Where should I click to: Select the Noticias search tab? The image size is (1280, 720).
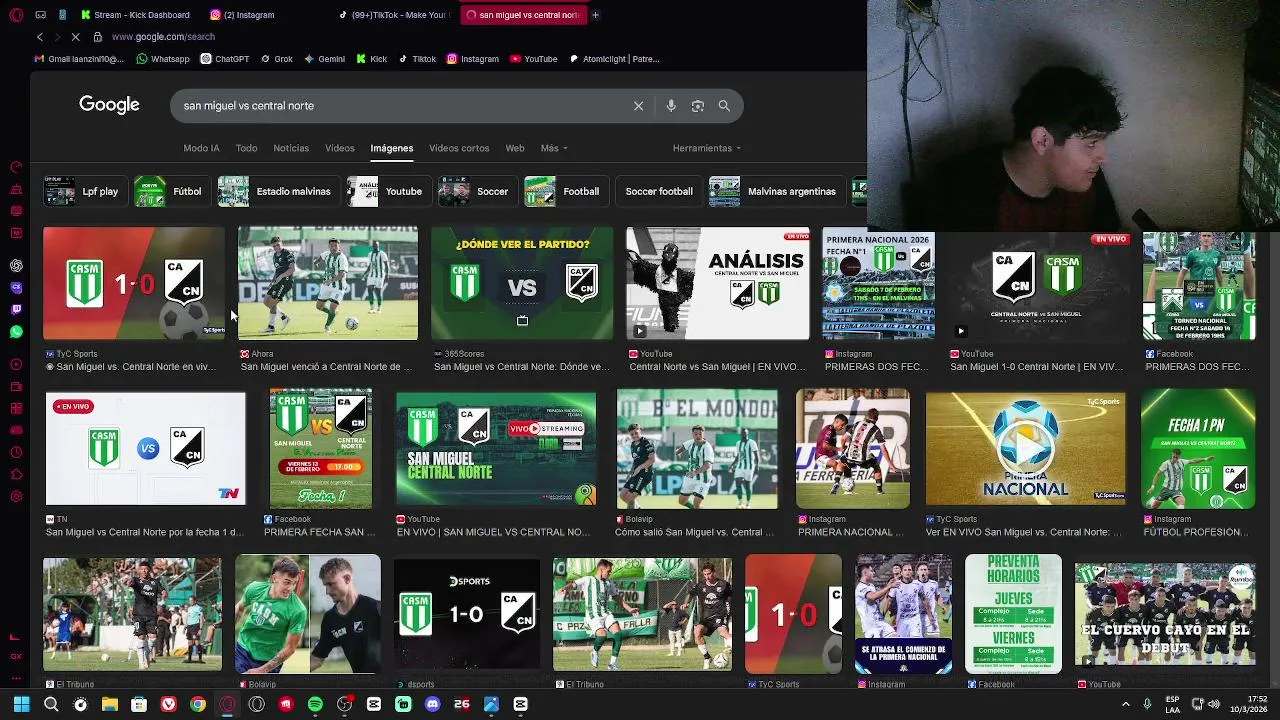pyautogui.click(x=291, y=148)
